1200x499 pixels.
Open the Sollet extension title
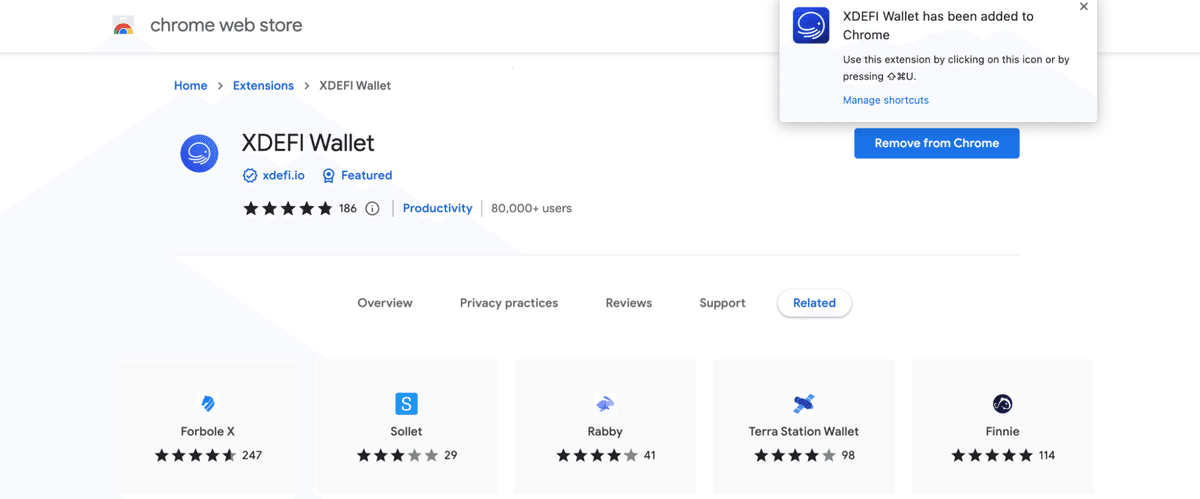[406, 432]
